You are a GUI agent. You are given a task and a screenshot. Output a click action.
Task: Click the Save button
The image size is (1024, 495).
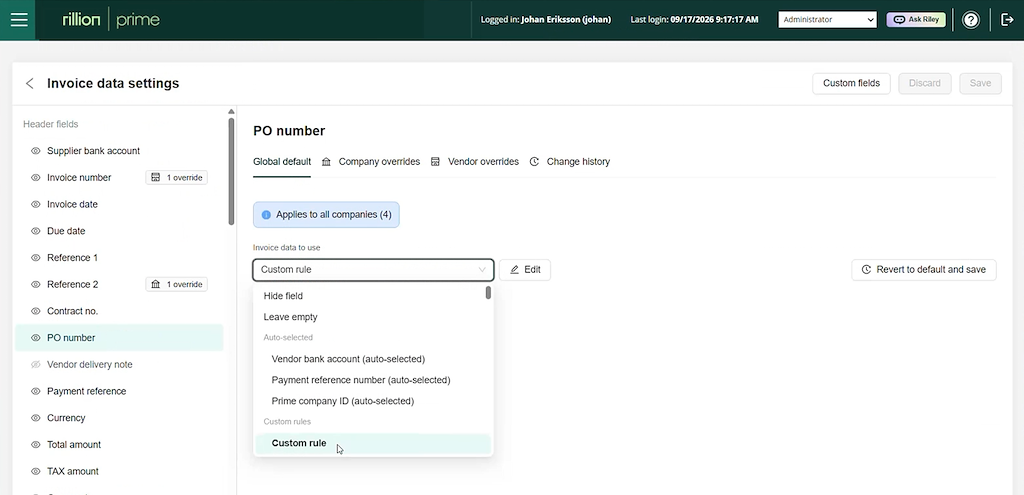coord(980,84)
